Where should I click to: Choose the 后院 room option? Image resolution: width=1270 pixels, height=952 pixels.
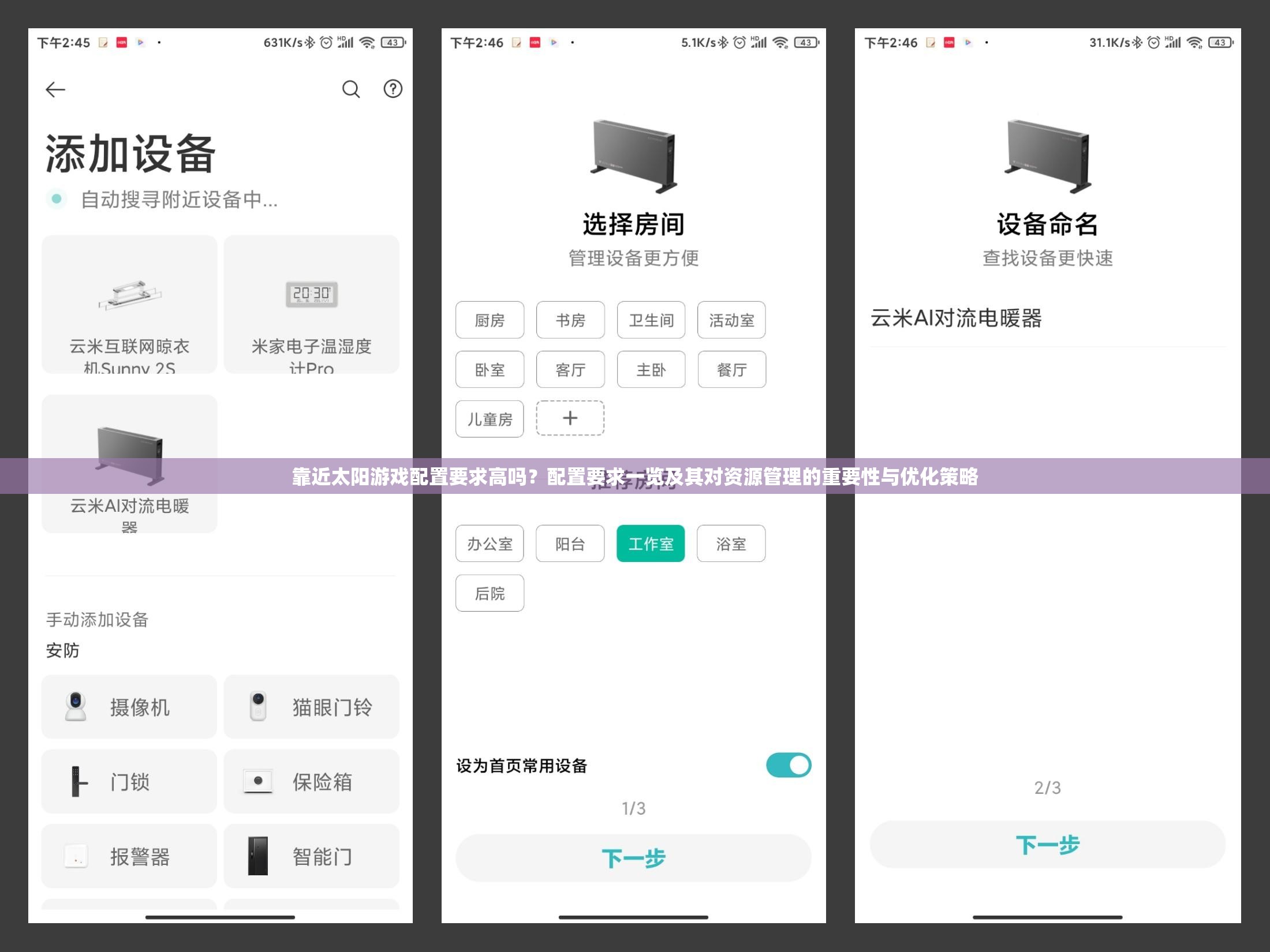(489, 593)
